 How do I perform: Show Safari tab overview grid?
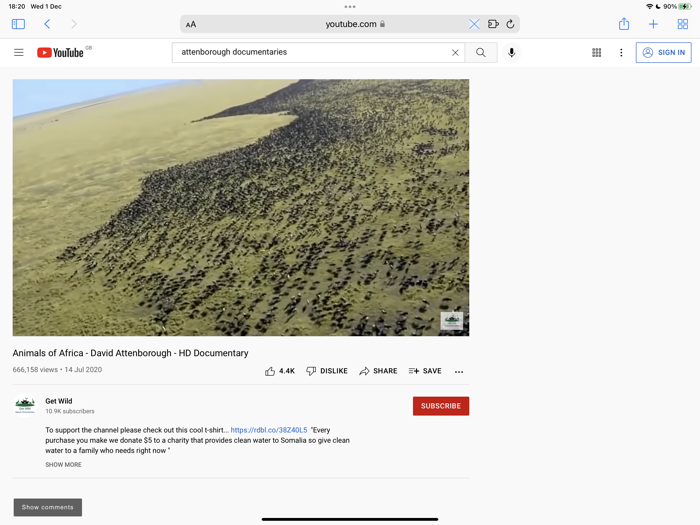[x=683, y=24]
